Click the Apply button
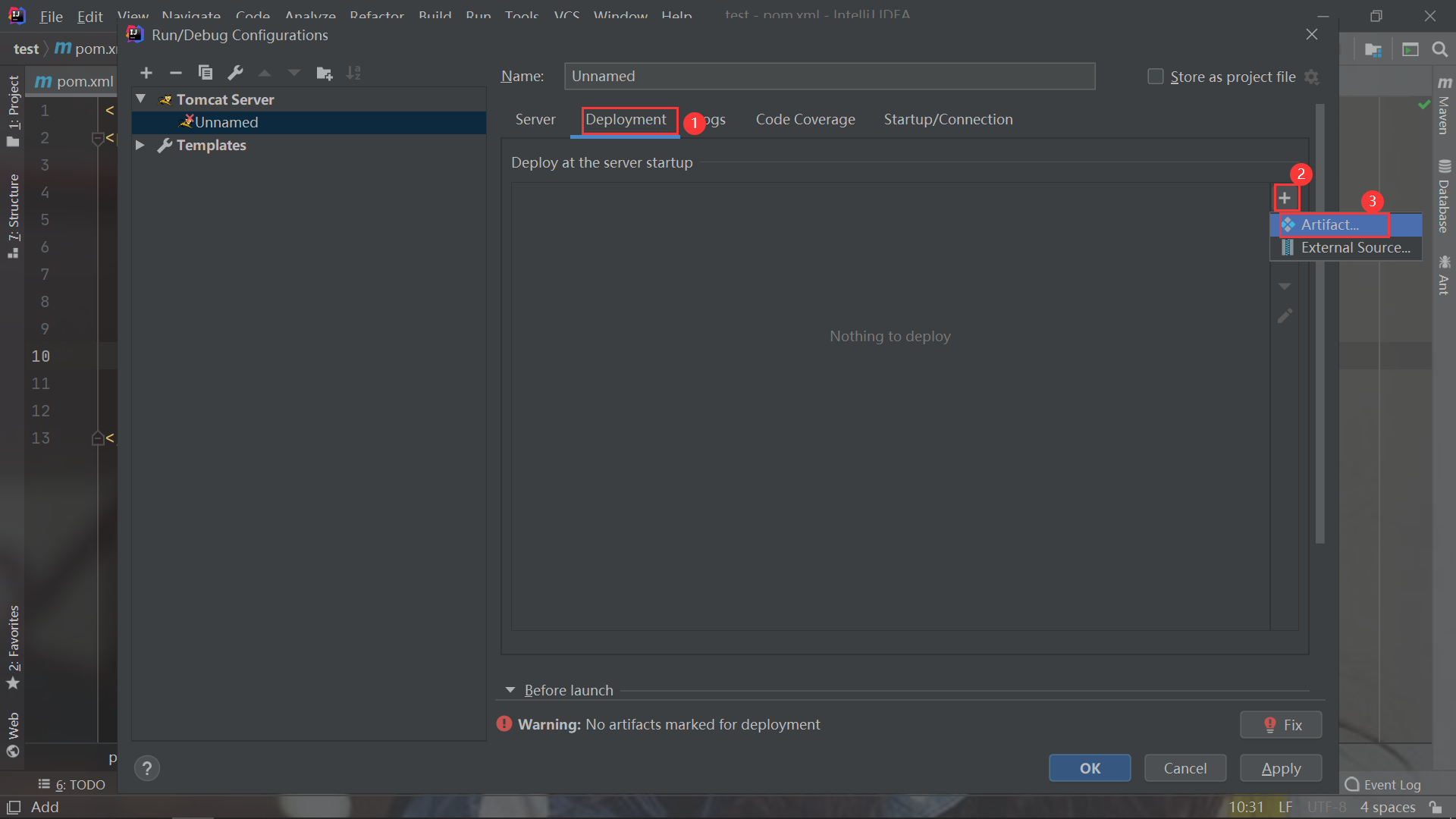 [x=1281, y=768]
